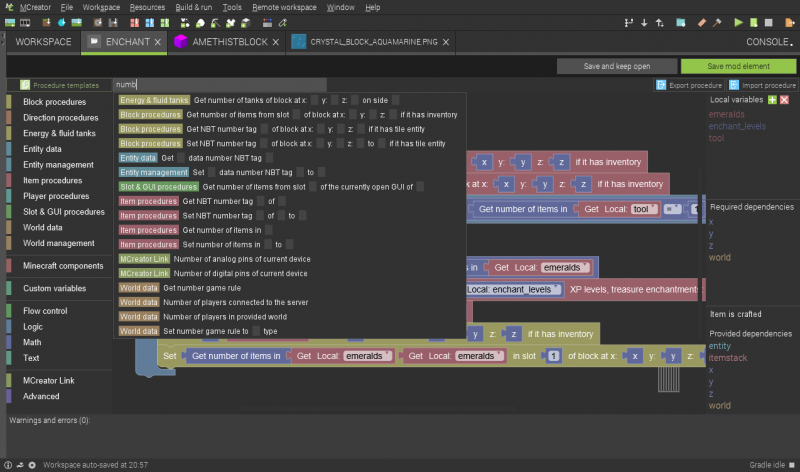
Task: Click the slot number 1 field in bottom Set row
Action: [x=553, y=356]
